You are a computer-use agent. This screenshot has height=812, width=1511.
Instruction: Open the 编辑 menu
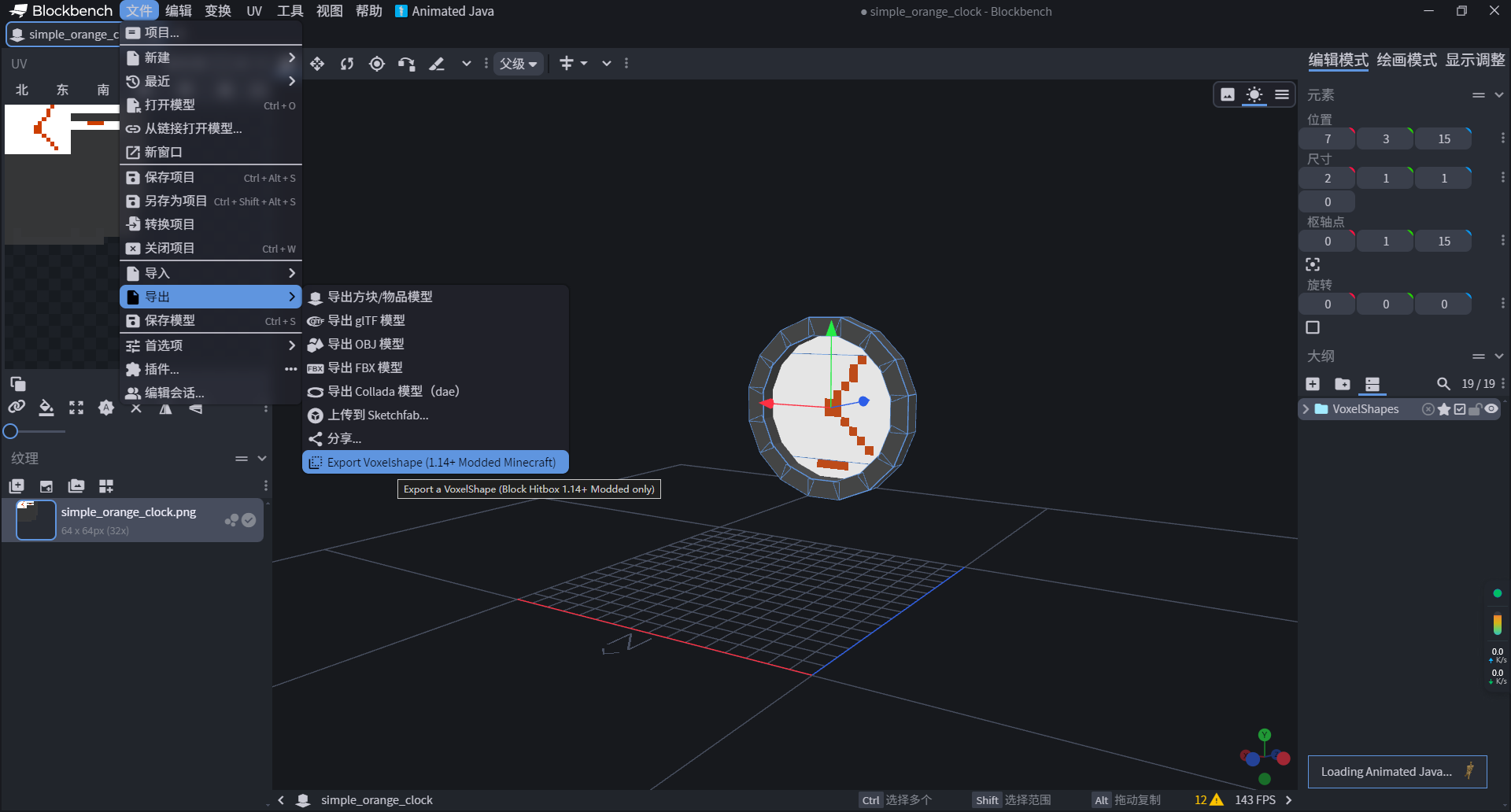pyautogui.click(x=179, y=11)
